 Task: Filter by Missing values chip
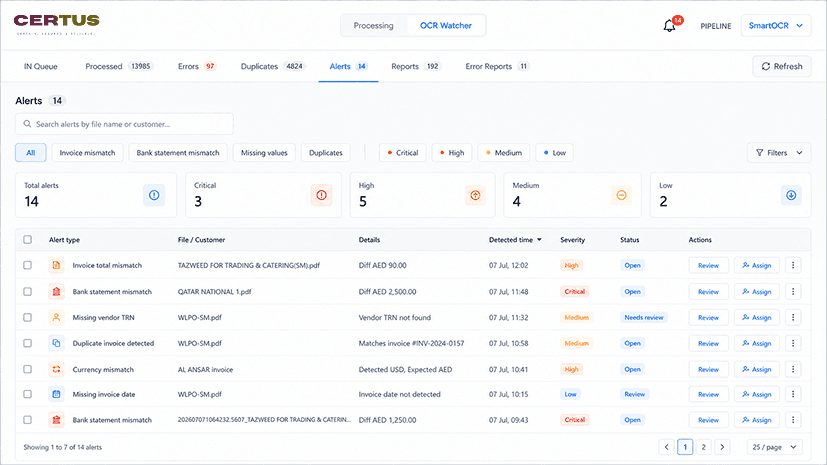264,153
